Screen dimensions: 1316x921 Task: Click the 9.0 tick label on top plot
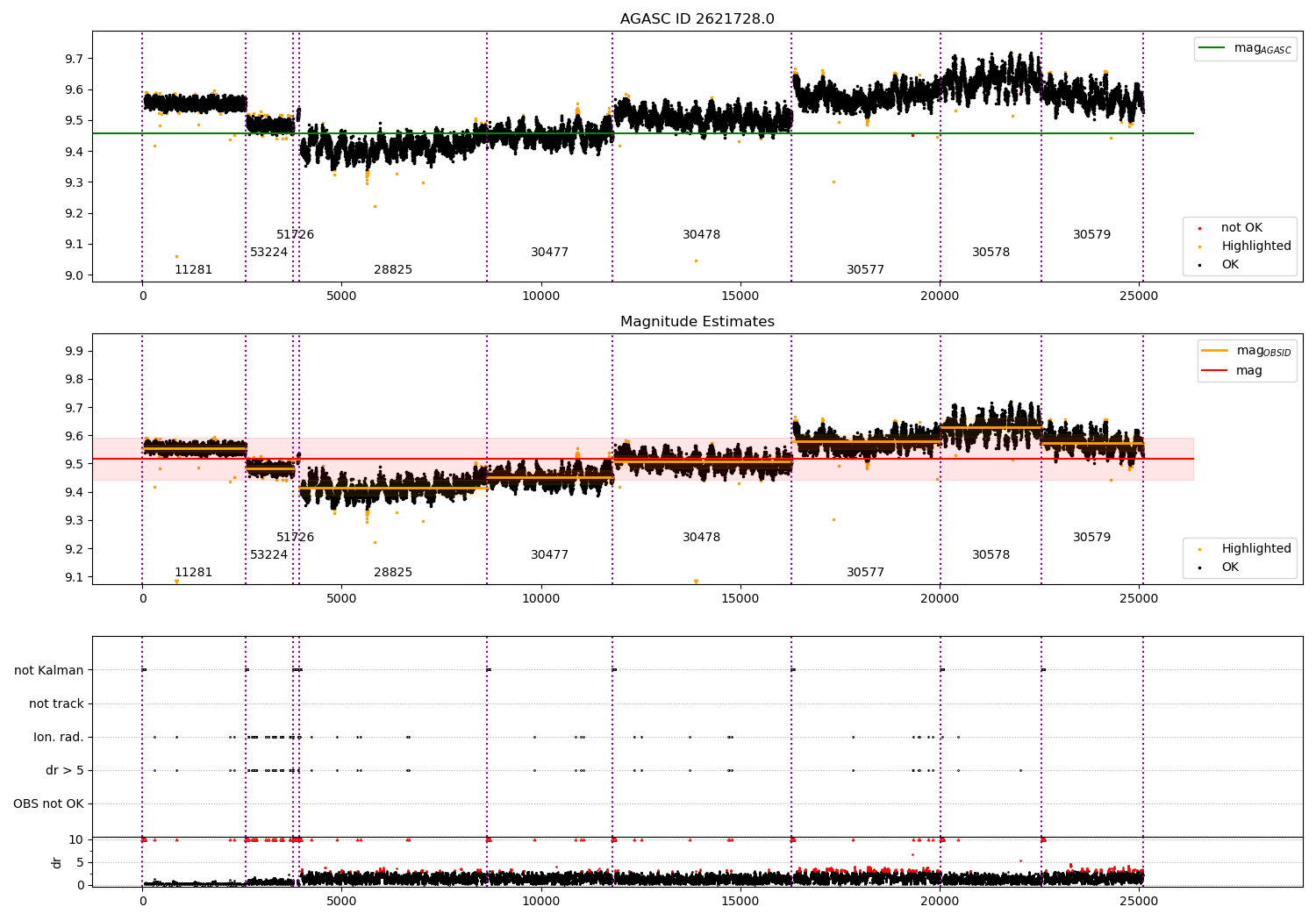(x=73, y=275)
